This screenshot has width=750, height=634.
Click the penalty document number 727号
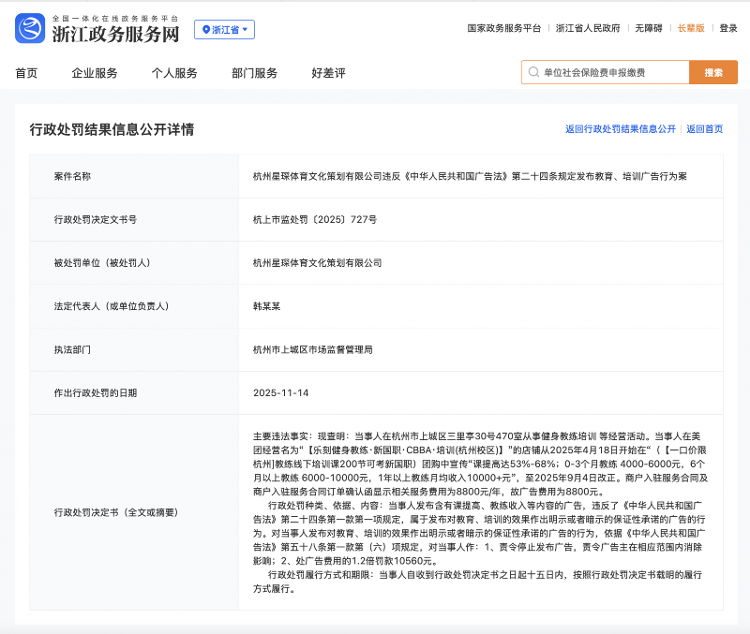(315, 219)
